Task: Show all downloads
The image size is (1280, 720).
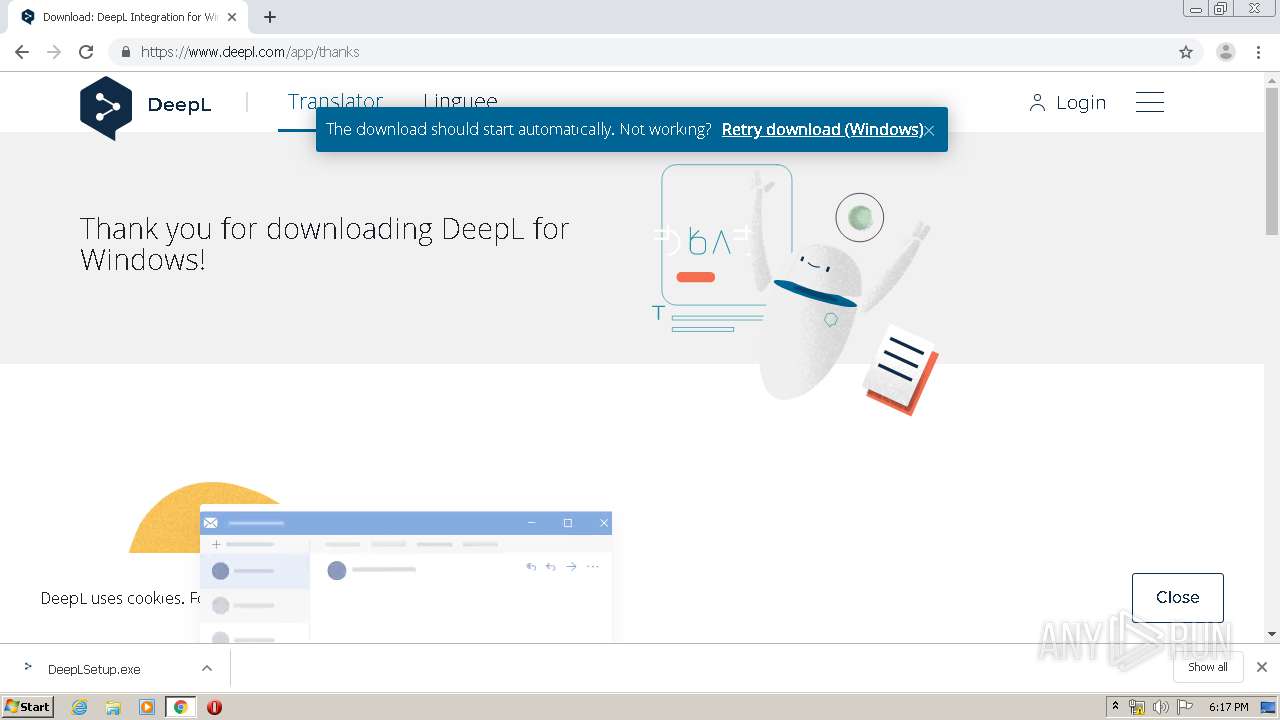Action: click(x=1208, y=667)
